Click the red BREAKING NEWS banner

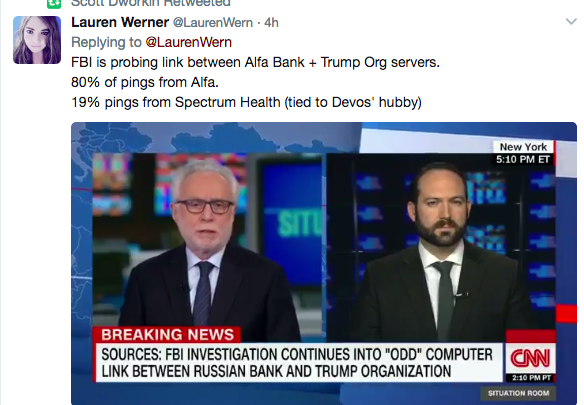click(167, 335)
